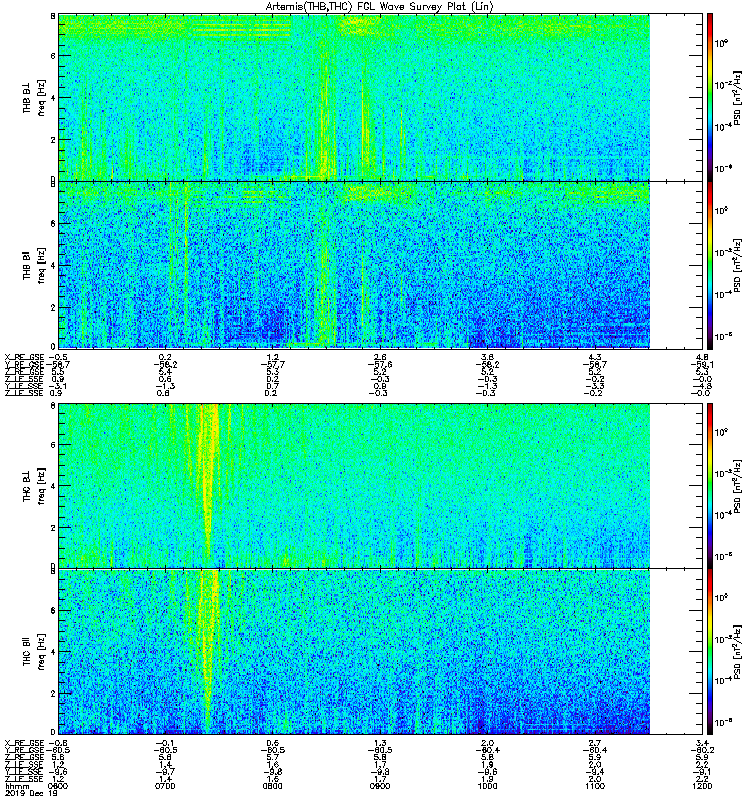Click the 4 Hz tick label on THB B∥ panel
750x800 pixels.
(x=53, y=265)
